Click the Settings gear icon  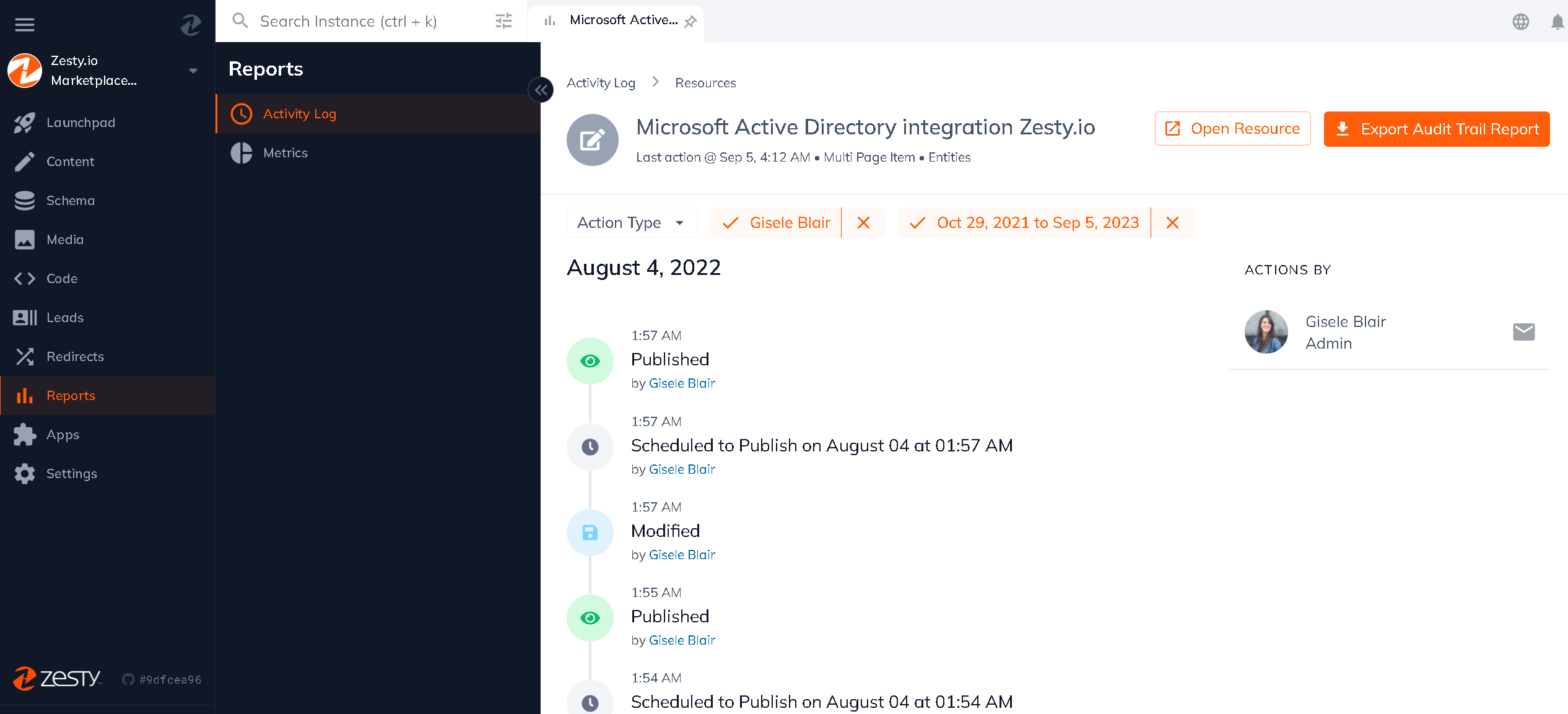(x=25, y=474)
